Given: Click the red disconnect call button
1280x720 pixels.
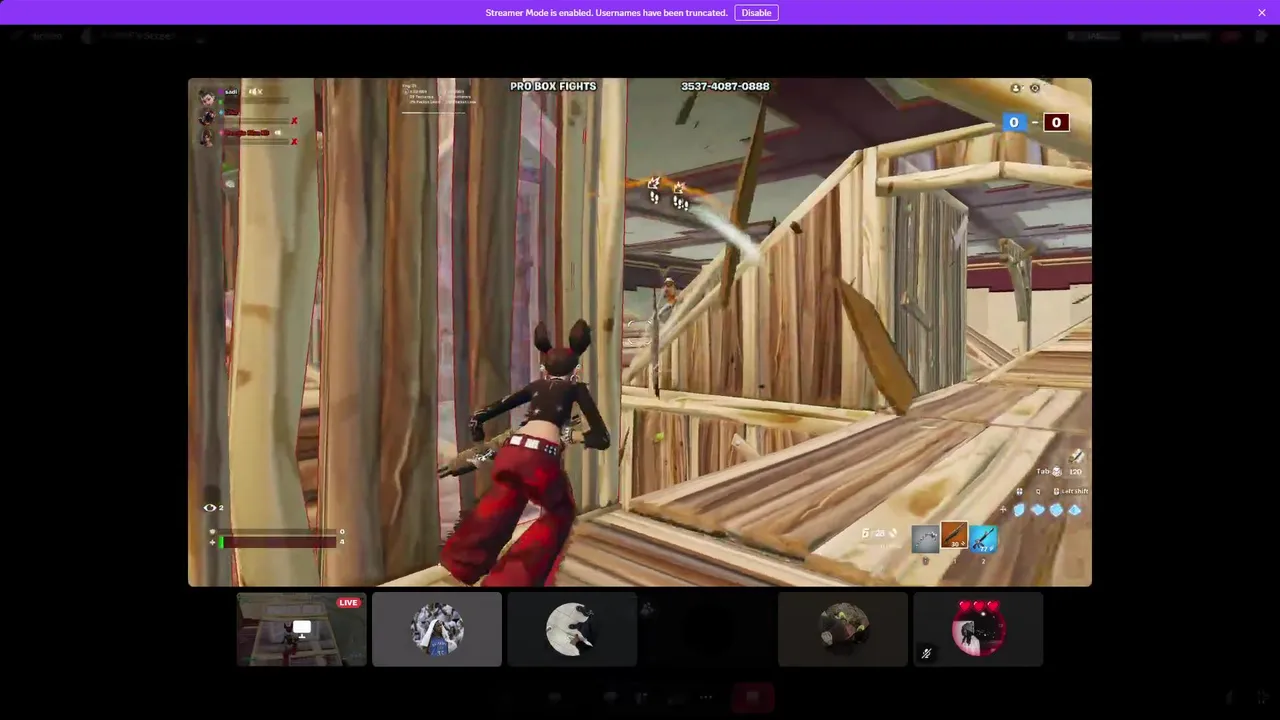Looking at the screenshot, I should coord(753,697).
